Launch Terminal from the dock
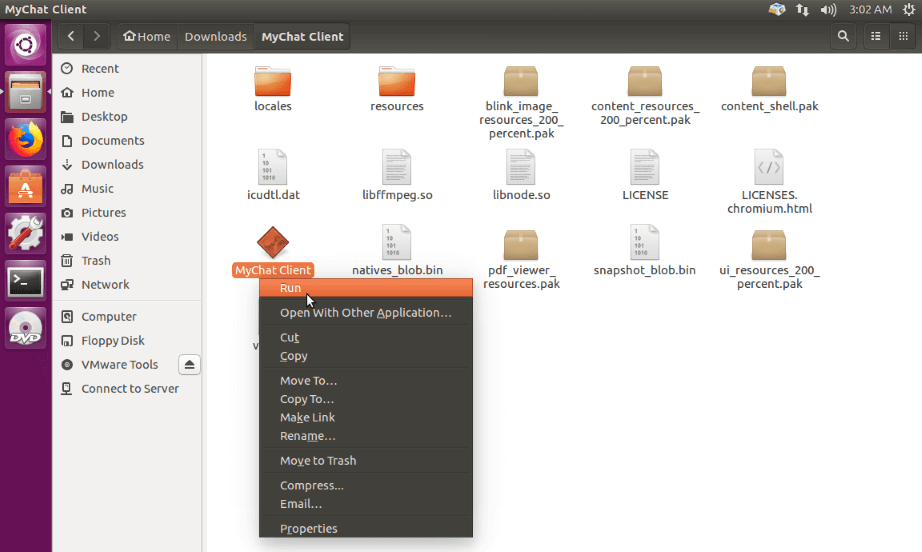922x552 pixels. pos(25,282)
